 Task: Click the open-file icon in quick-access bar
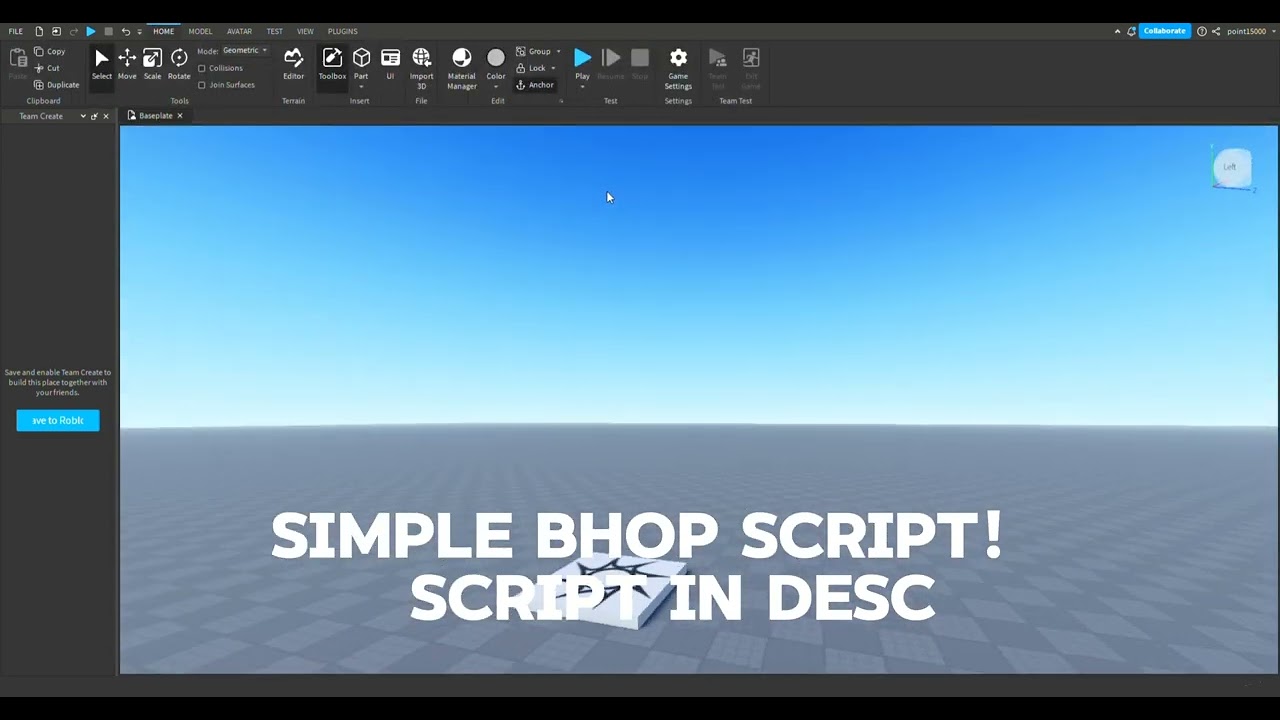(x=56, y=31)
